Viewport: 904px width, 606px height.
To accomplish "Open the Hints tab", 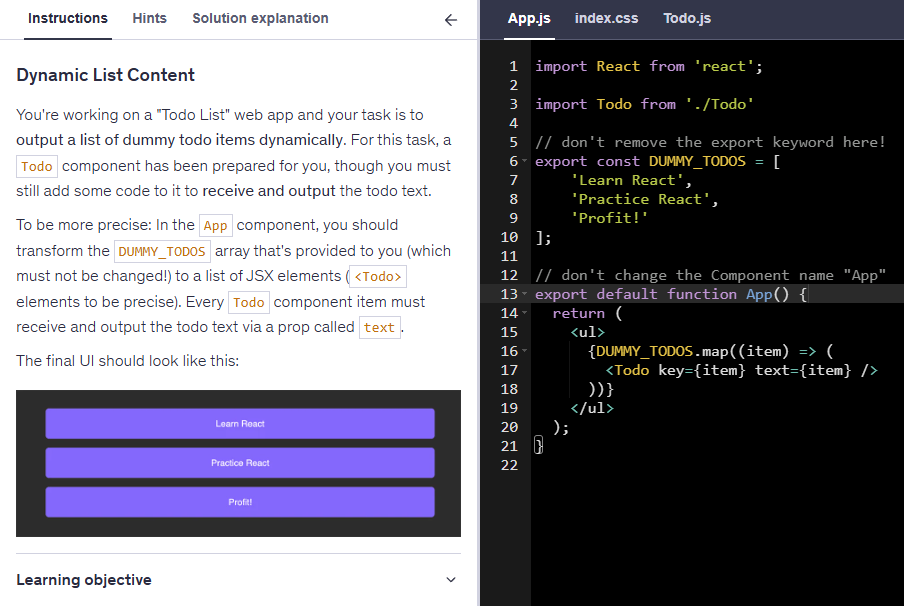I will pos(149,18).
